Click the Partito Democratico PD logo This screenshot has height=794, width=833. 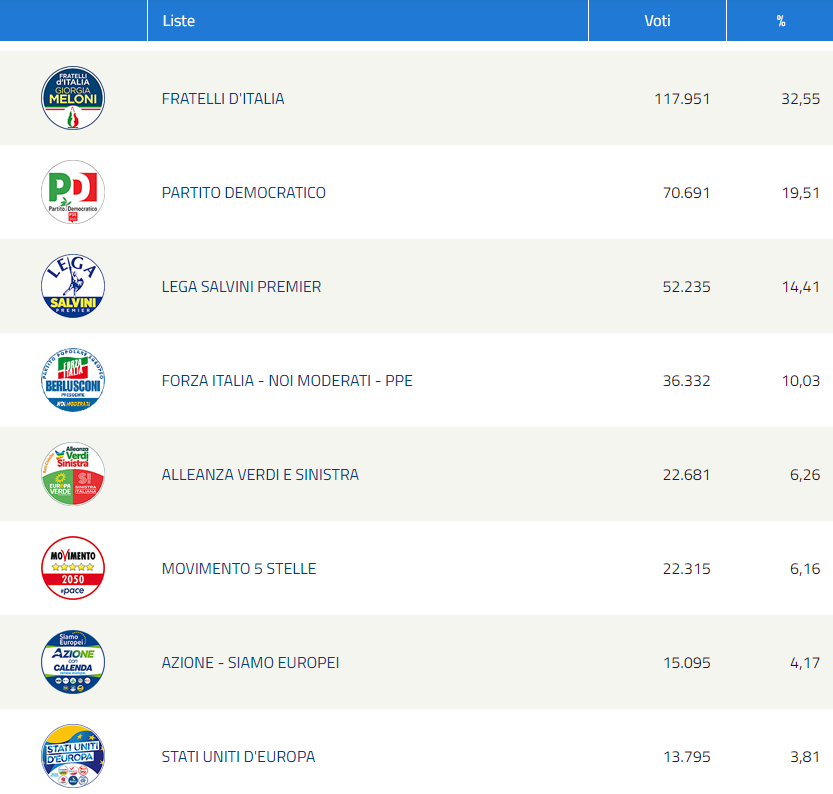(x=73, y=193)
